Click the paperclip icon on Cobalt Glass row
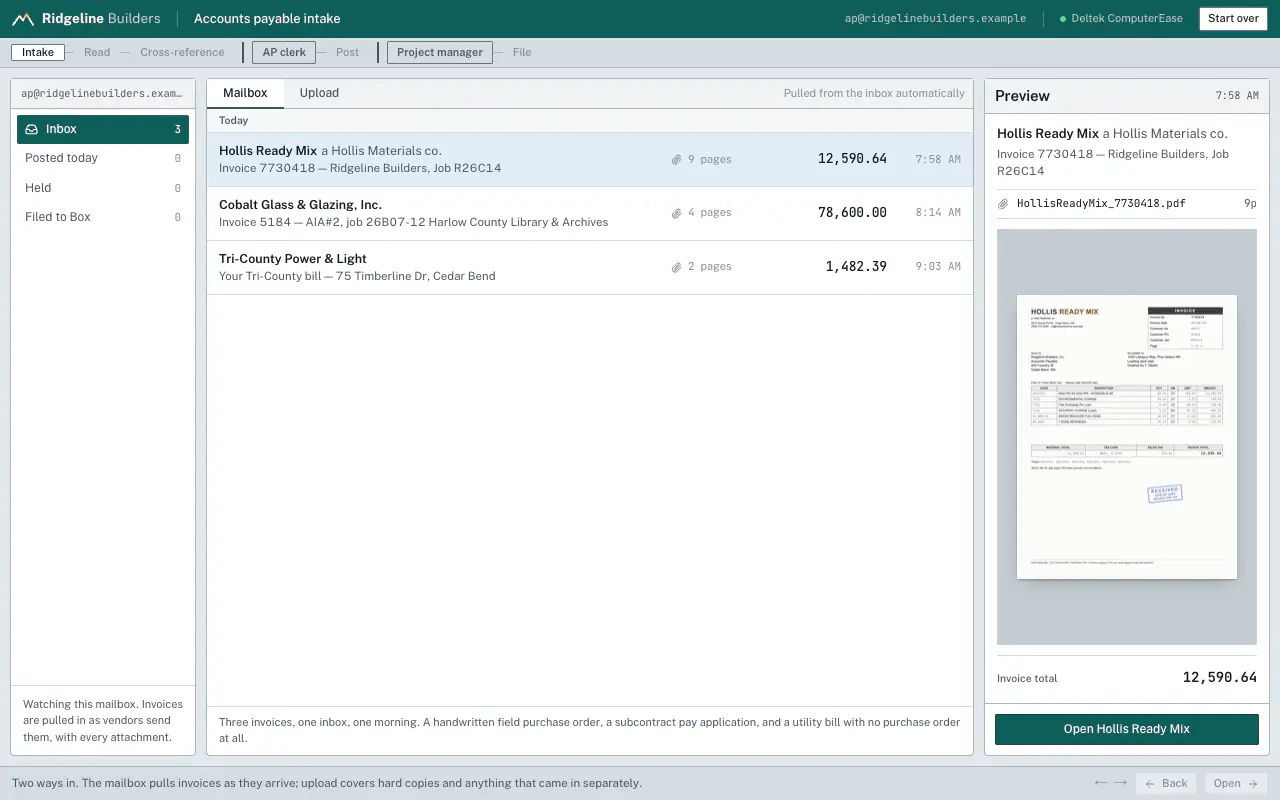Viewport: 1280px width, 800px height. pyautogui.click(x=676, y=213)
